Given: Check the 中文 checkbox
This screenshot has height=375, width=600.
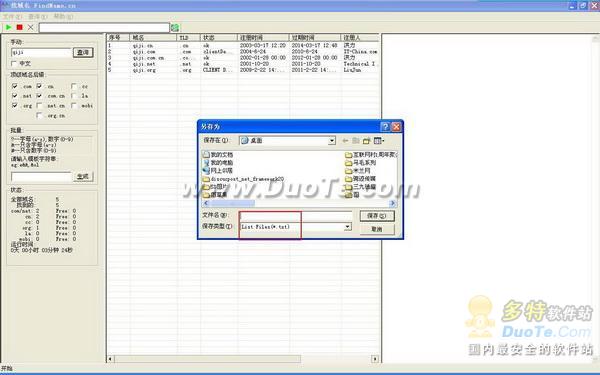Looking at the screenshot, I should click(x=14, y=64).
